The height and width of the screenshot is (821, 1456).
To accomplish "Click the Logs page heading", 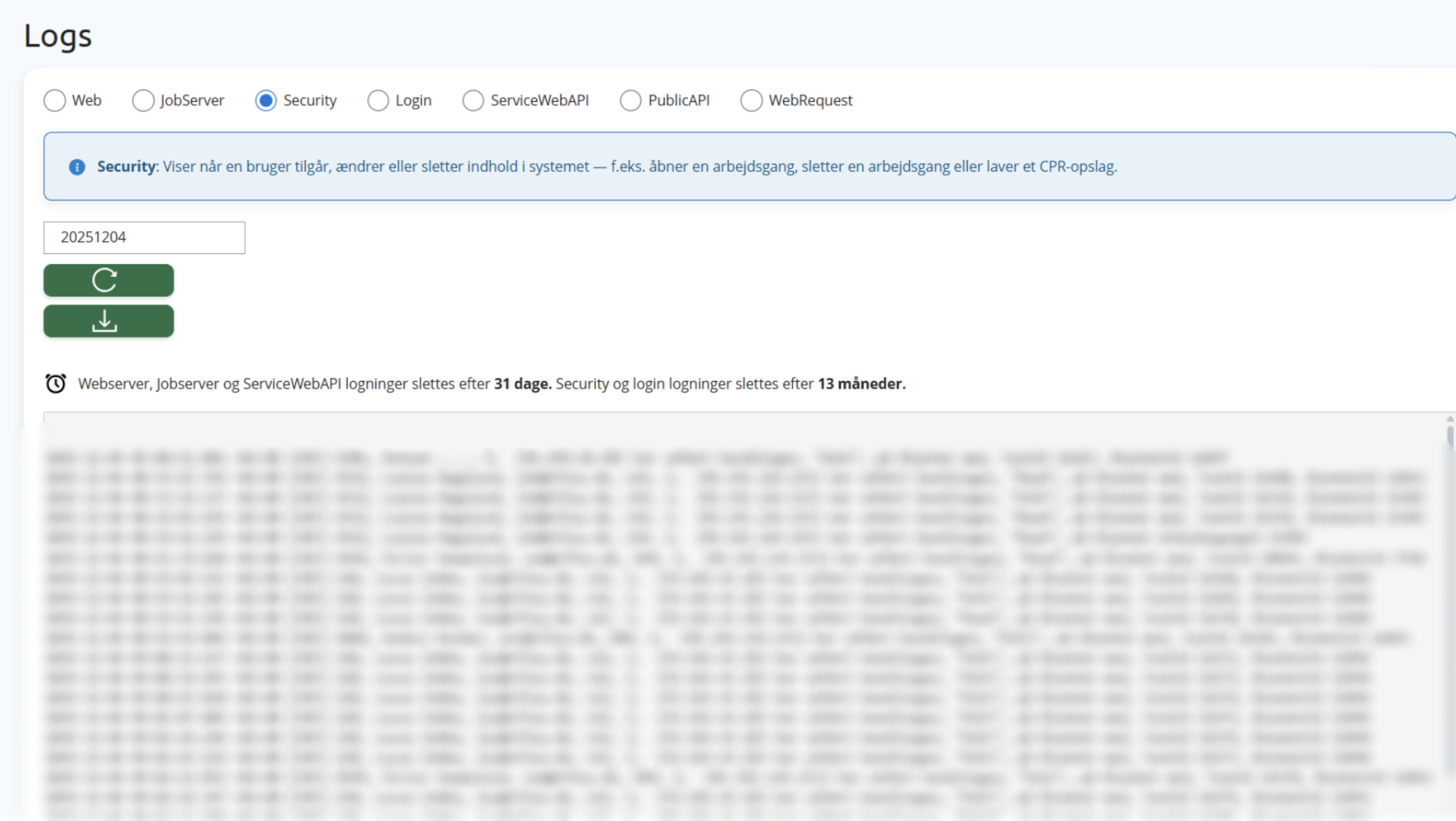I will 58,36.
